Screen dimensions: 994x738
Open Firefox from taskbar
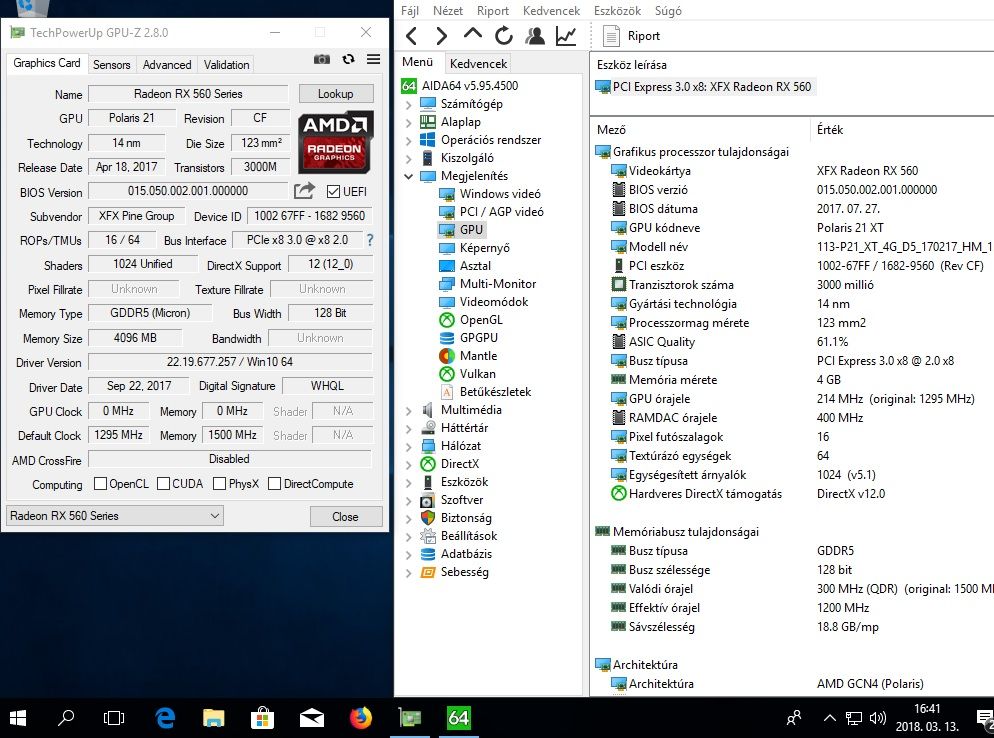pos(361,718)
